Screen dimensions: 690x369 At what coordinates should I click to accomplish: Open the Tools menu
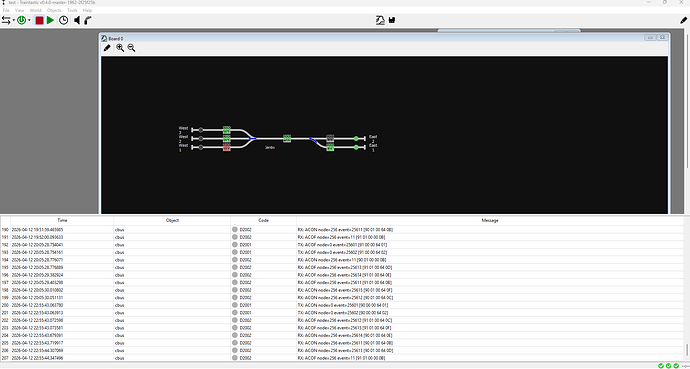(x=72, y=10)
